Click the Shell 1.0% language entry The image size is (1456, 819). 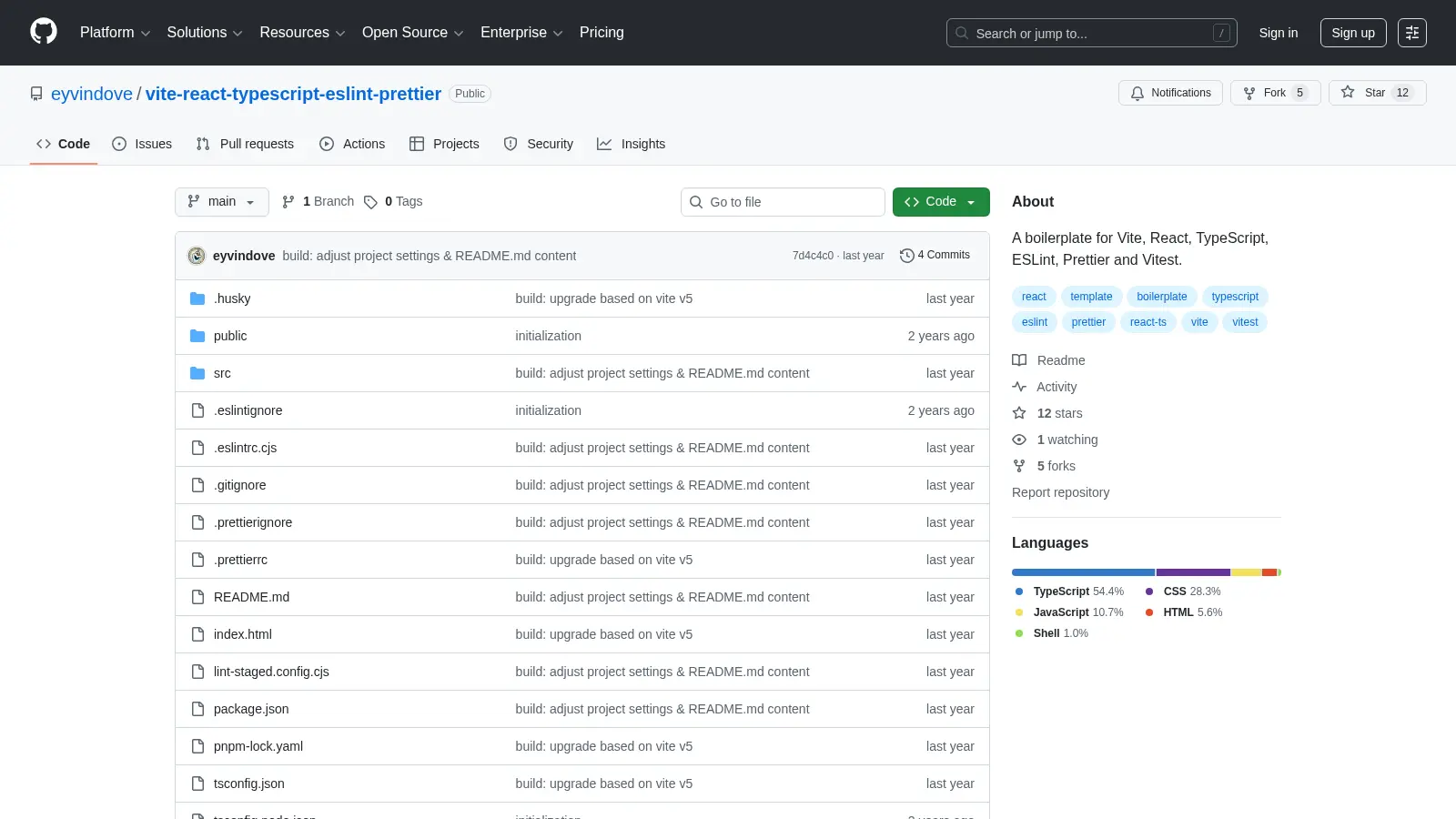[x=1052, y=633]
